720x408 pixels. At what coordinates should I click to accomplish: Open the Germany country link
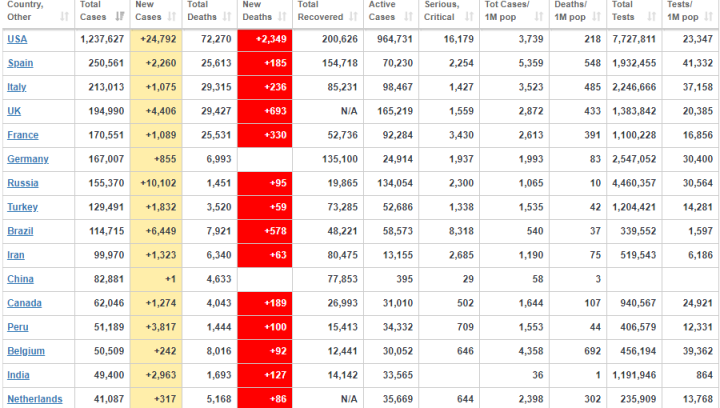(28, 159)
